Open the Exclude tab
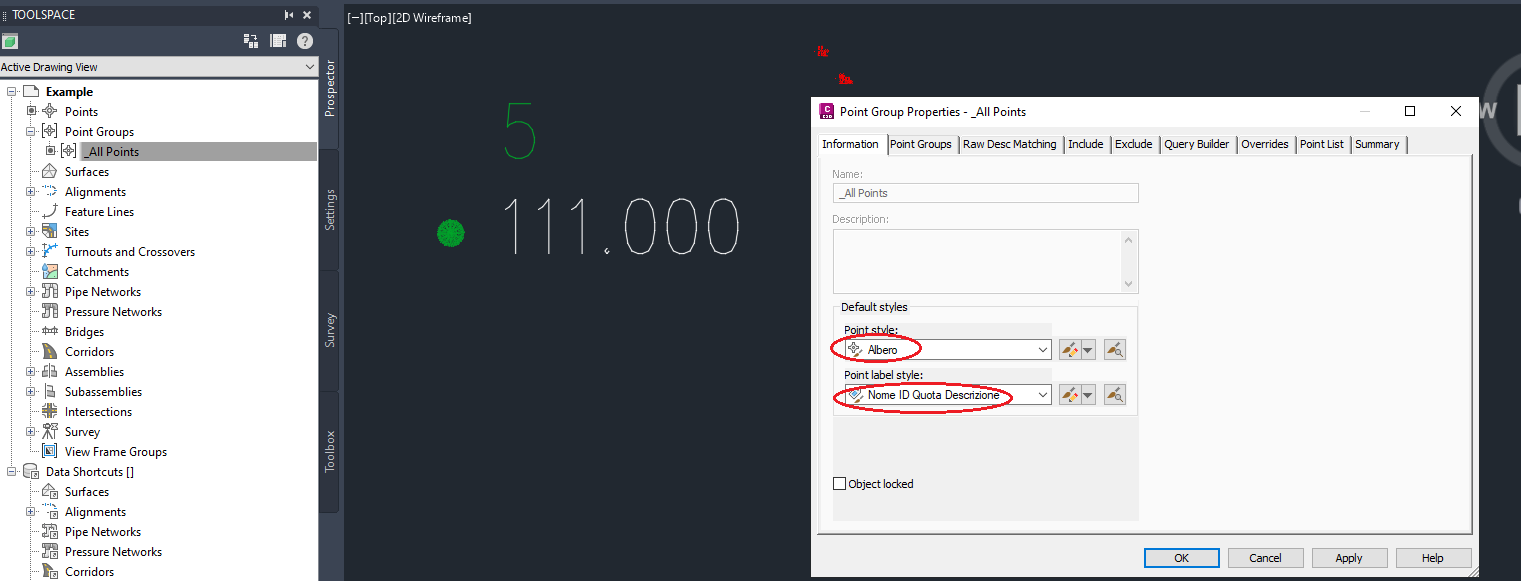The width and height of the screenshot is (1521, 581). (1134, 144)
